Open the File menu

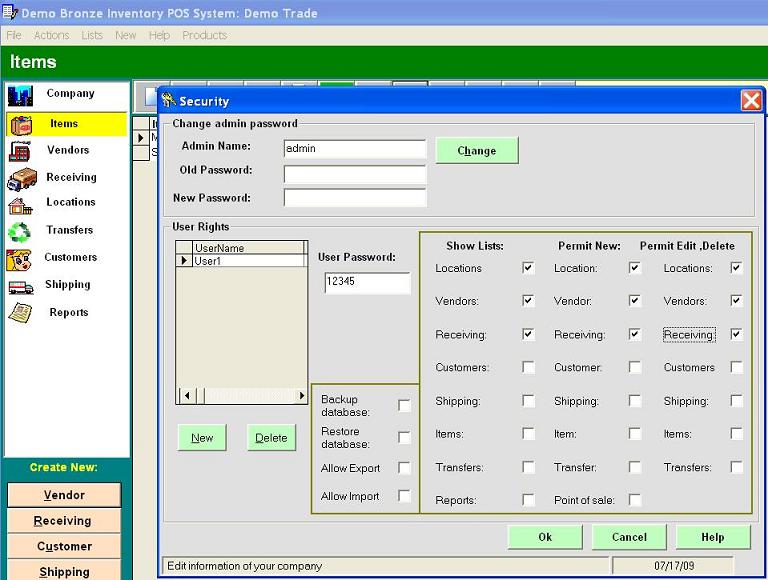tap(14, 35)
